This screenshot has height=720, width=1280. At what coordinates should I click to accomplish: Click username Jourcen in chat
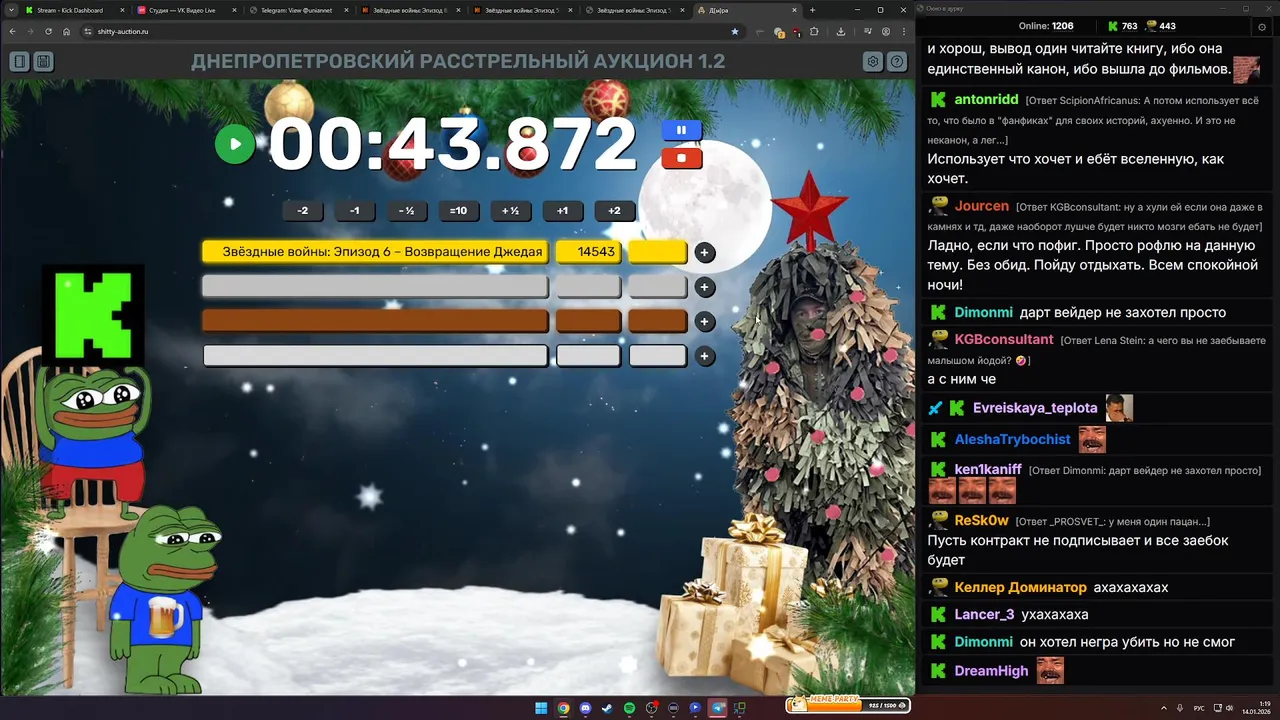click(982, 206)
